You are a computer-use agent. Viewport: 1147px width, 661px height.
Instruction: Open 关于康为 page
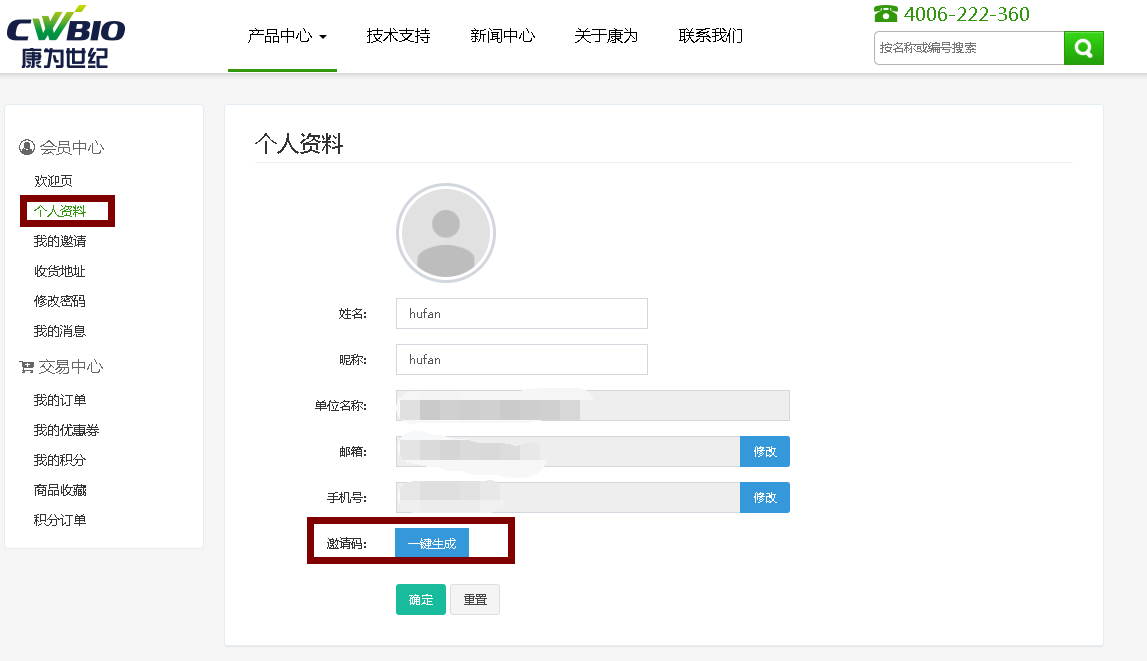(x=606, y=36)
